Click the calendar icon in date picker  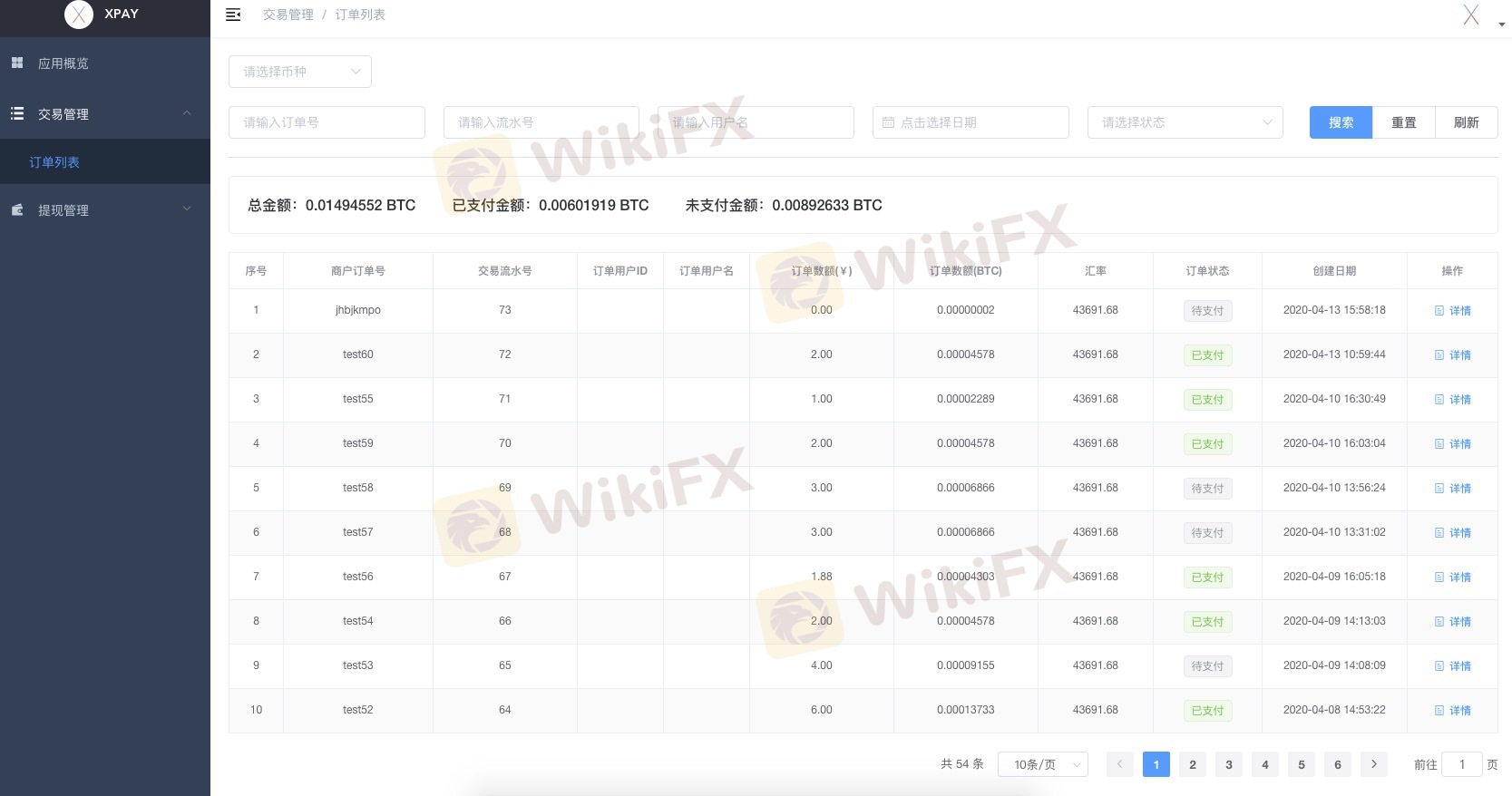click(888, 122)
